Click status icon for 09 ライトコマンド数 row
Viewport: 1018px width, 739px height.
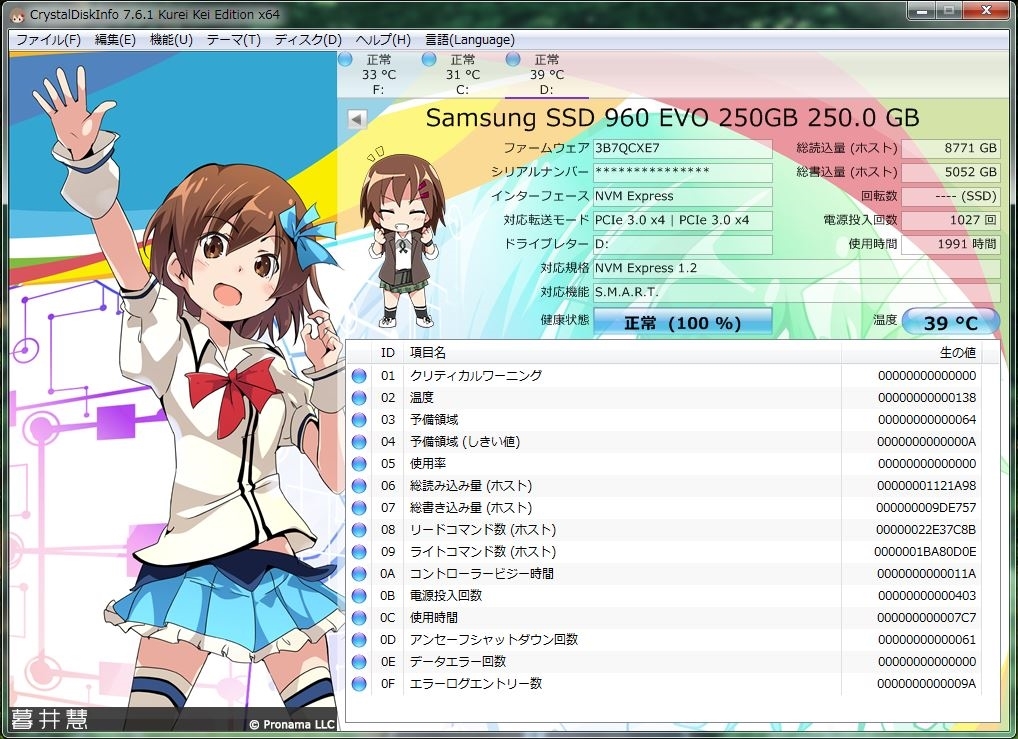coord(359,552)
